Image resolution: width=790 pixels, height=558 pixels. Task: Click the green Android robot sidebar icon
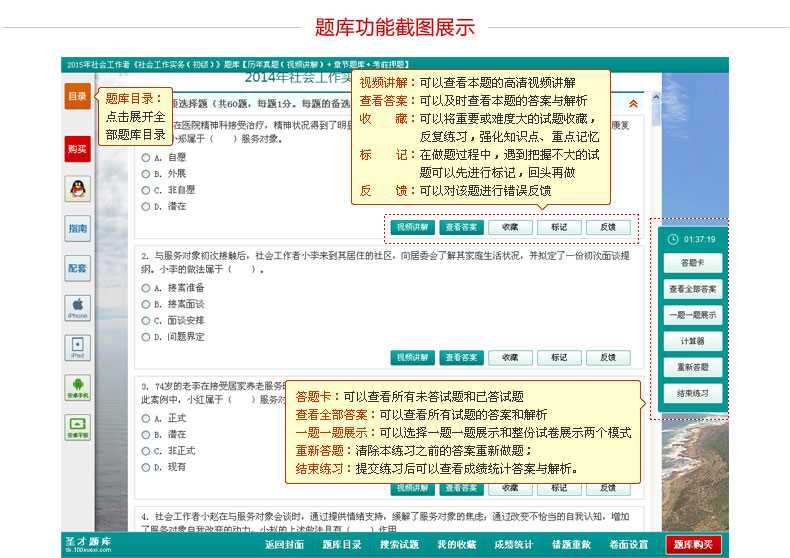click(77, 387)
